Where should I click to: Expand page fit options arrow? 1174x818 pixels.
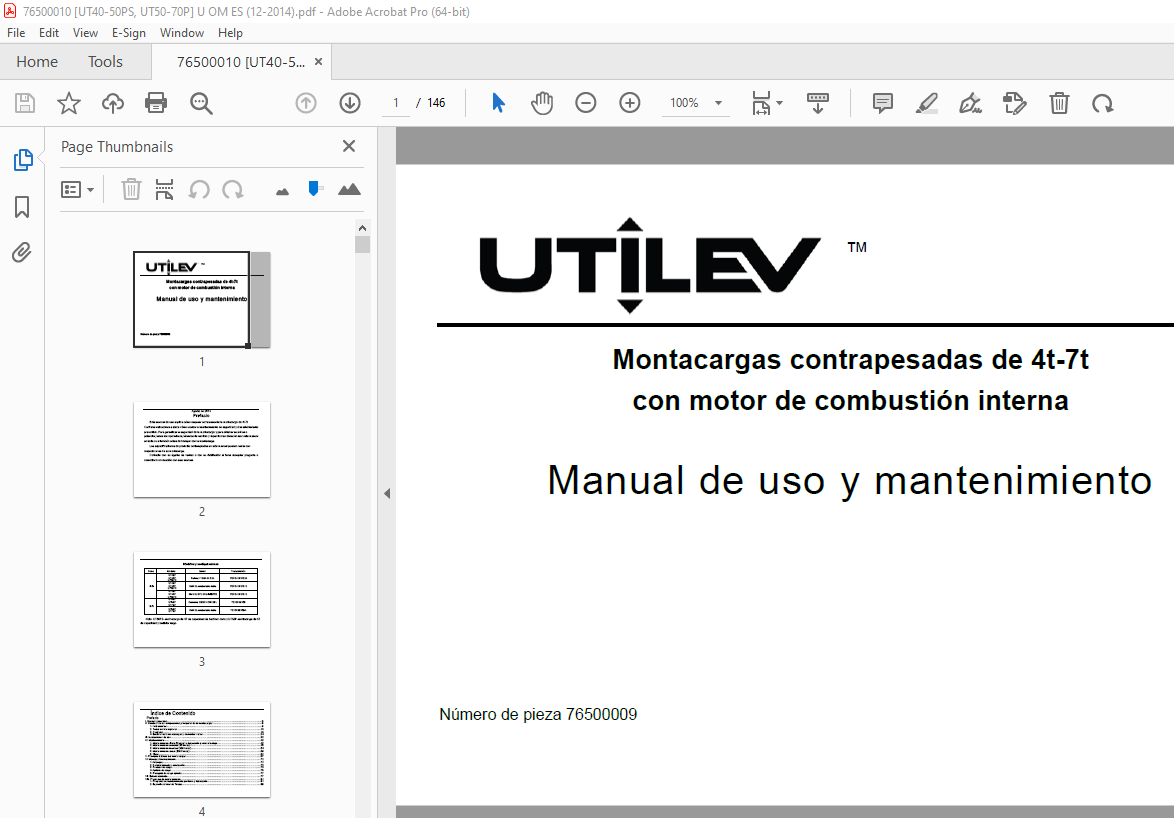click(779, 103)
